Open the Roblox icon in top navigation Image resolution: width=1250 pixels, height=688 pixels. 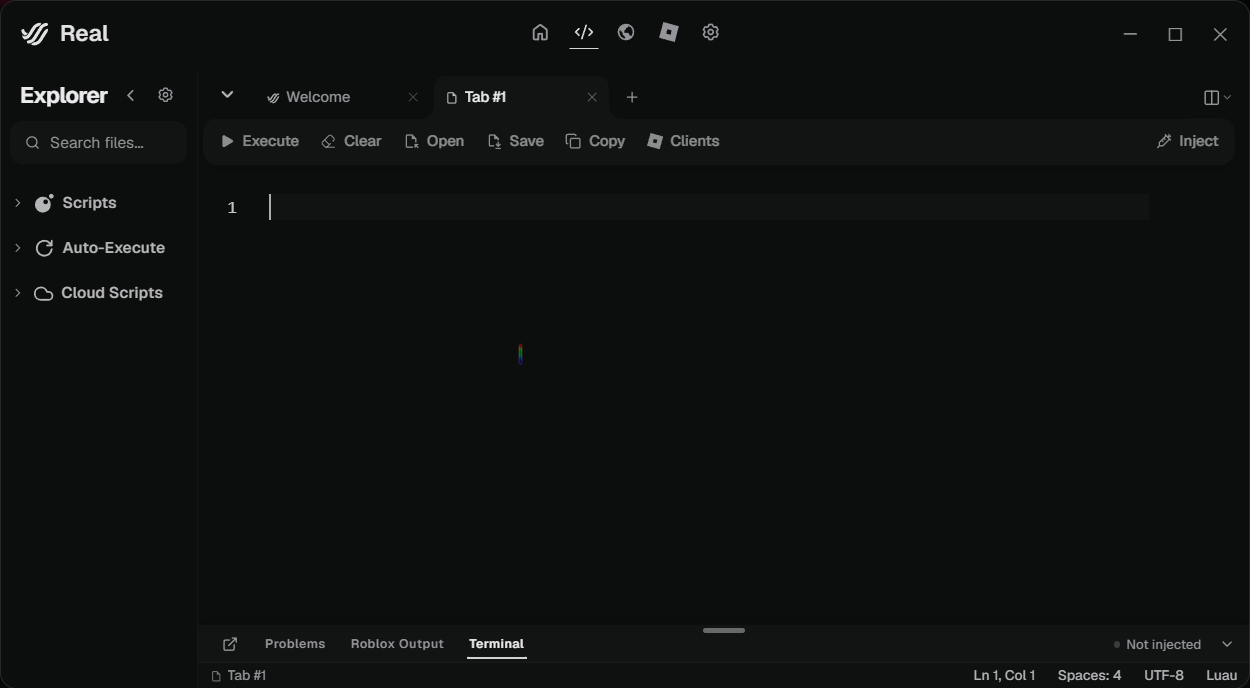pyautogui.click(x=669, y=32)
